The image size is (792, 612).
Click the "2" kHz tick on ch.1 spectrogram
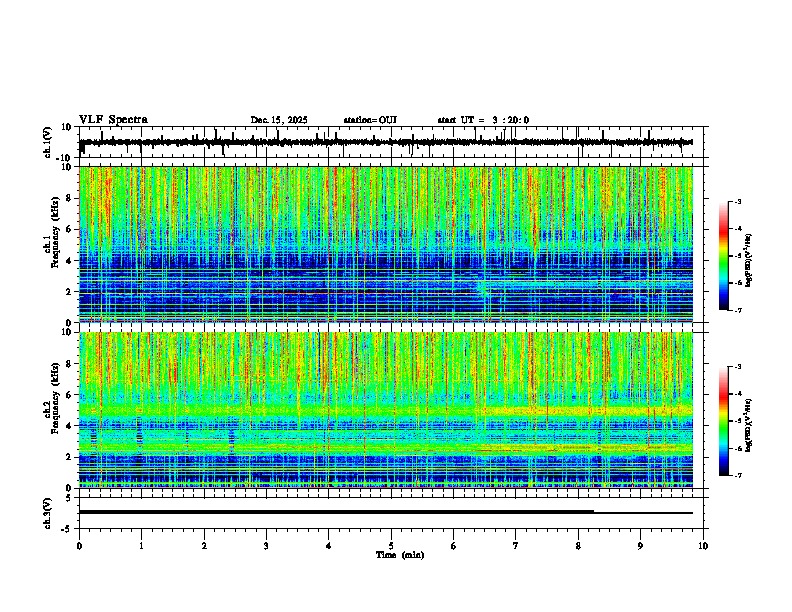(x=69, y=292)
